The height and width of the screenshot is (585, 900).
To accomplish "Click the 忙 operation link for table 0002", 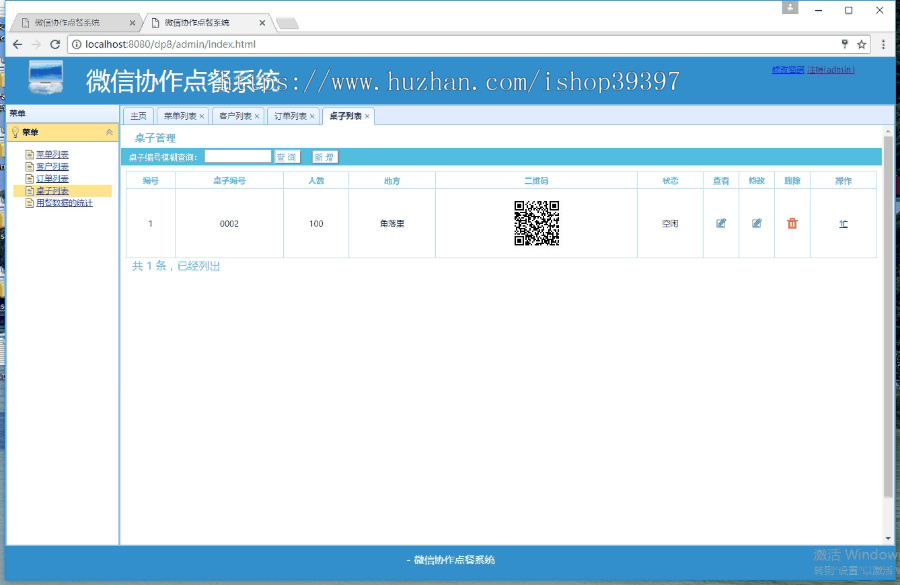I will (x=843, y=224).
